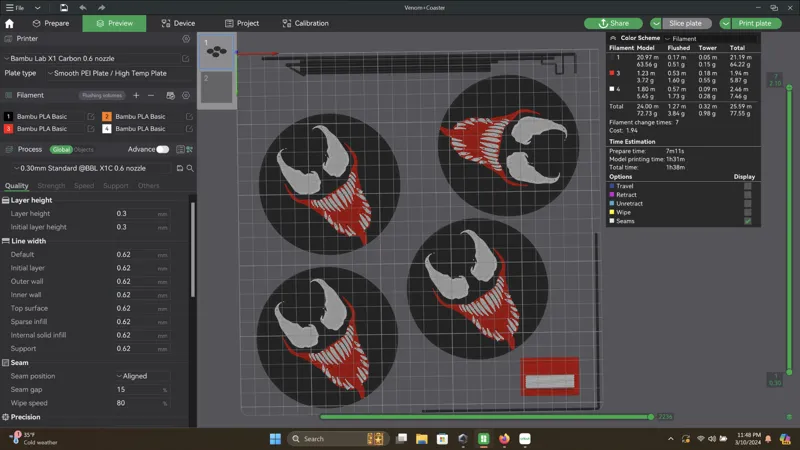Click AMS filament sync icon

(x=170, y=95)
